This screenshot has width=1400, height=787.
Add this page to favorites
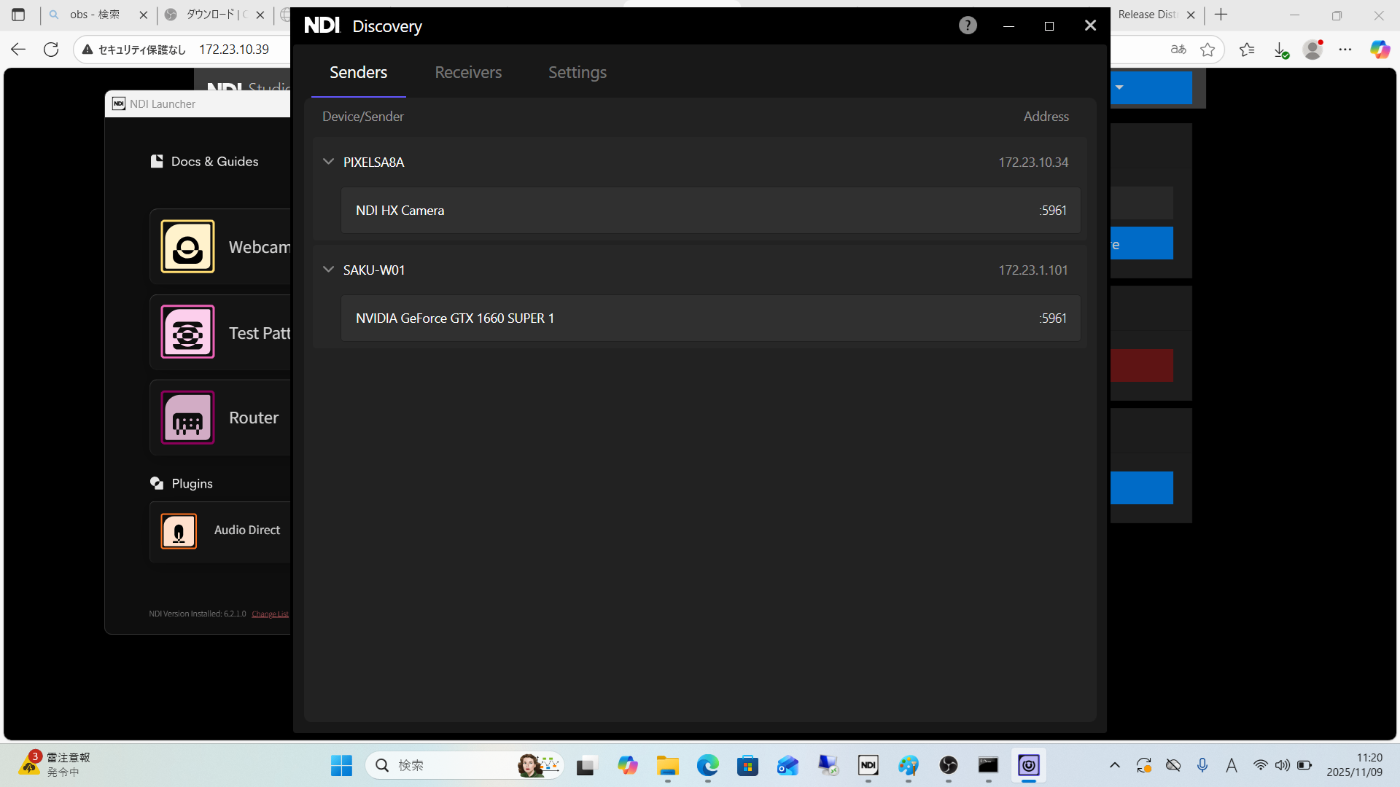pyautogui.click(x=1208, y=49)
